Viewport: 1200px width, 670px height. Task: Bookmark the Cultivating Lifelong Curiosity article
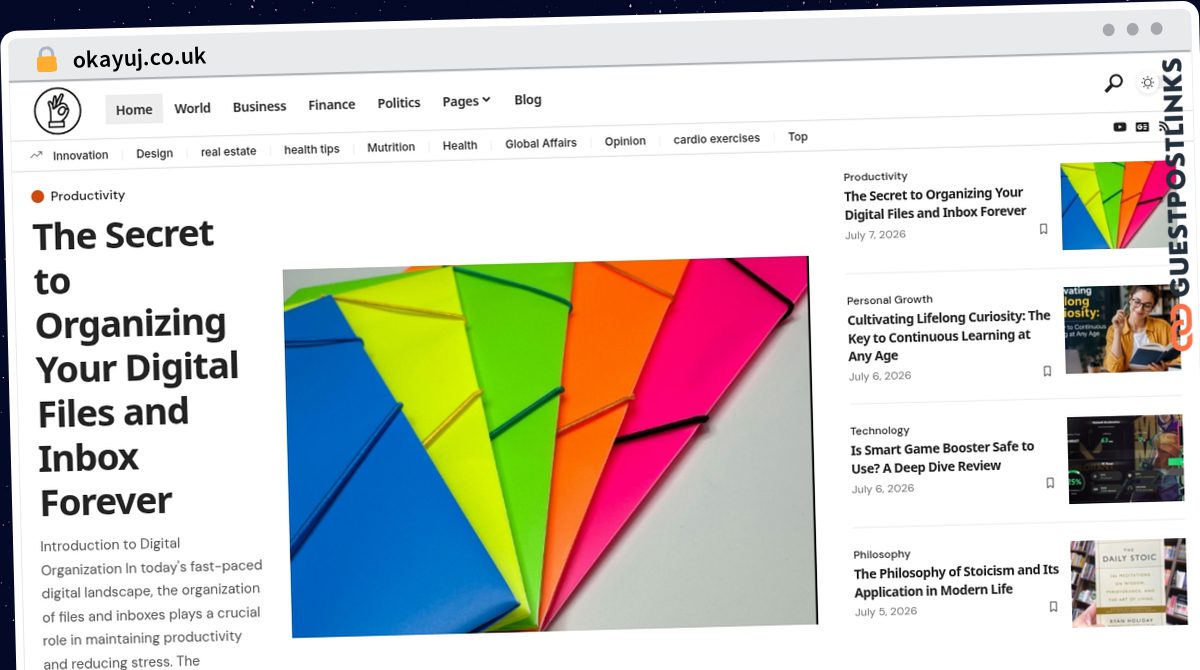point(1047,371)
